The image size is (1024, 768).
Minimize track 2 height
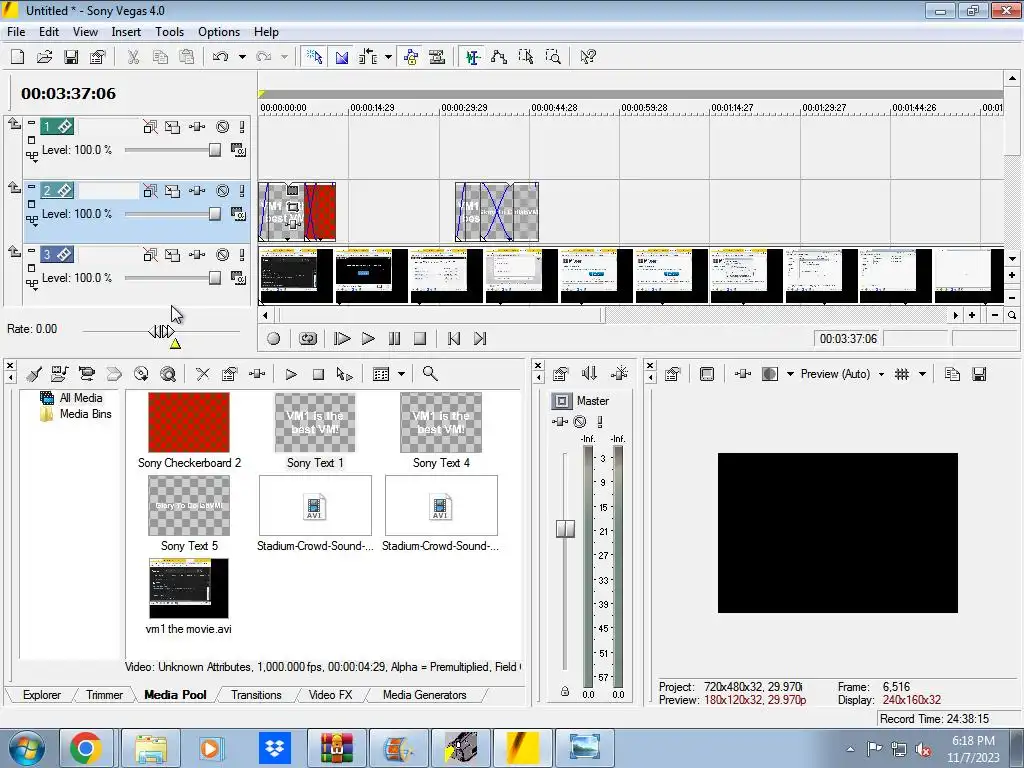point(31,186)
